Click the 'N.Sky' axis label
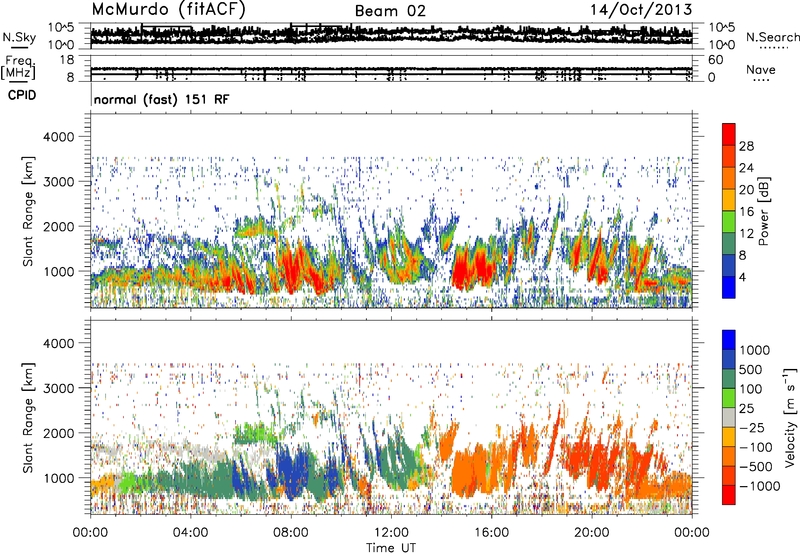Screen dimensions: 800x554 (x=19, y=37)
